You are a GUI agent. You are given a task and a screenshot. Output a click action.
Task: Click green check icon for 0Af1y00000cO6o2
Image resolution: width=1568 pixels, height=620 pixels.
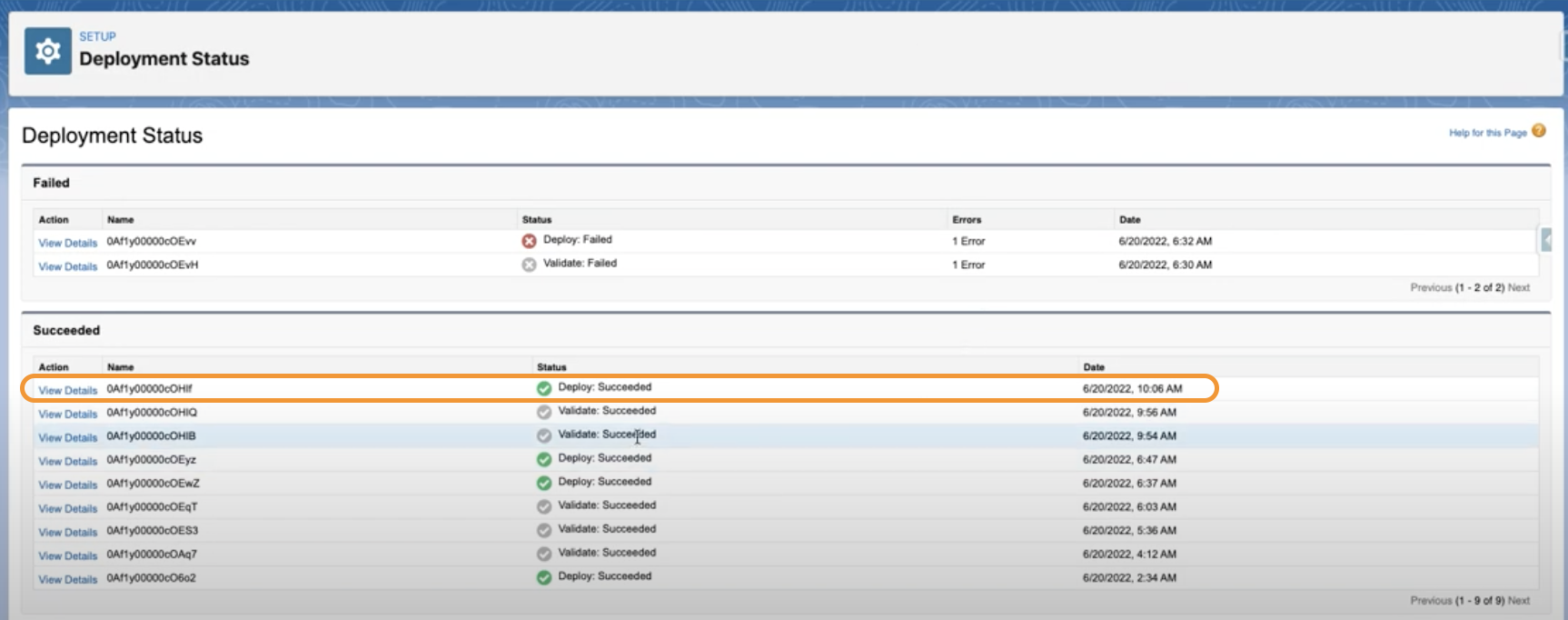[544, 577]
